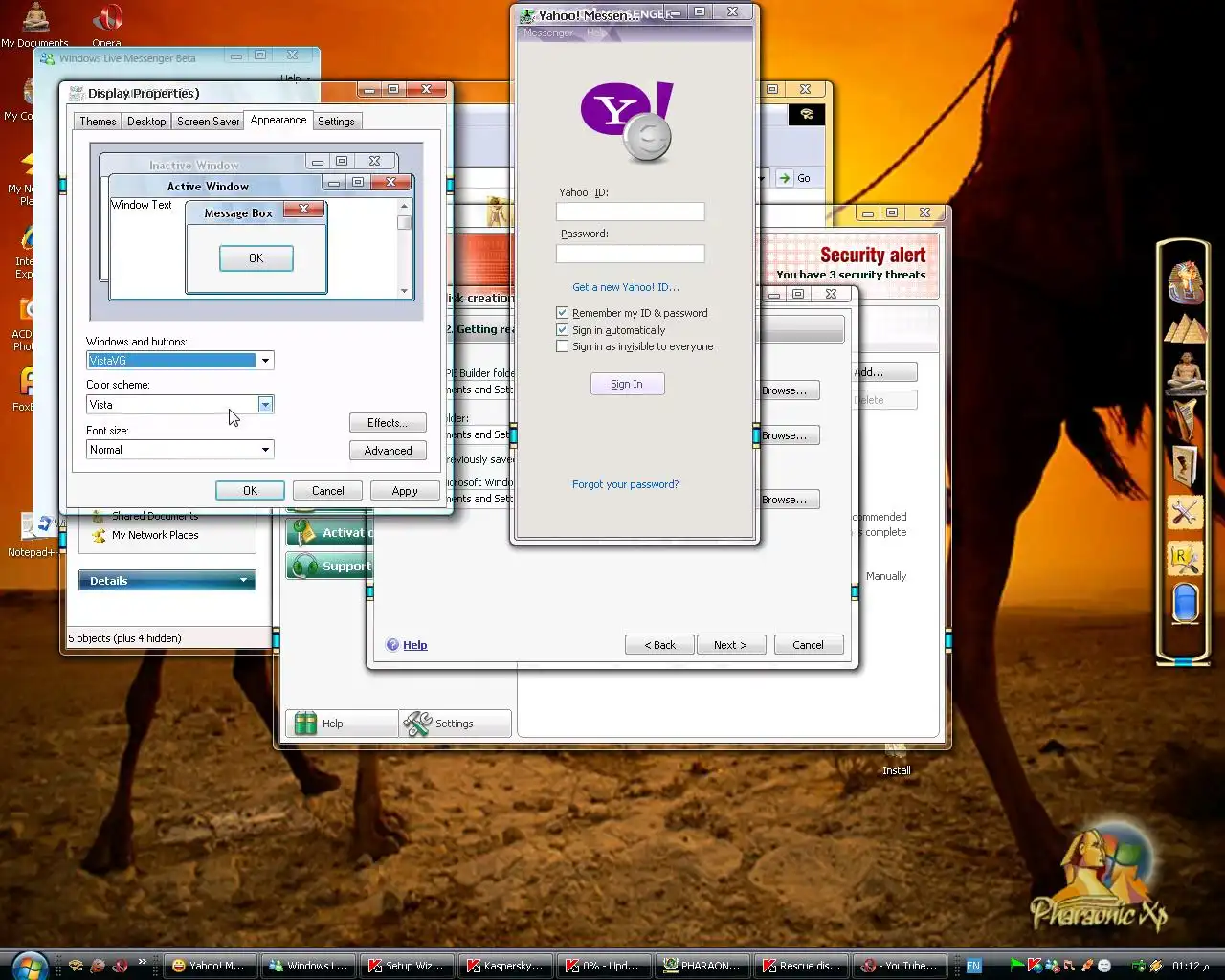Click the YouTube taskbar button
The width and height of the screenshot is (1225, 980).
(899, 966)
